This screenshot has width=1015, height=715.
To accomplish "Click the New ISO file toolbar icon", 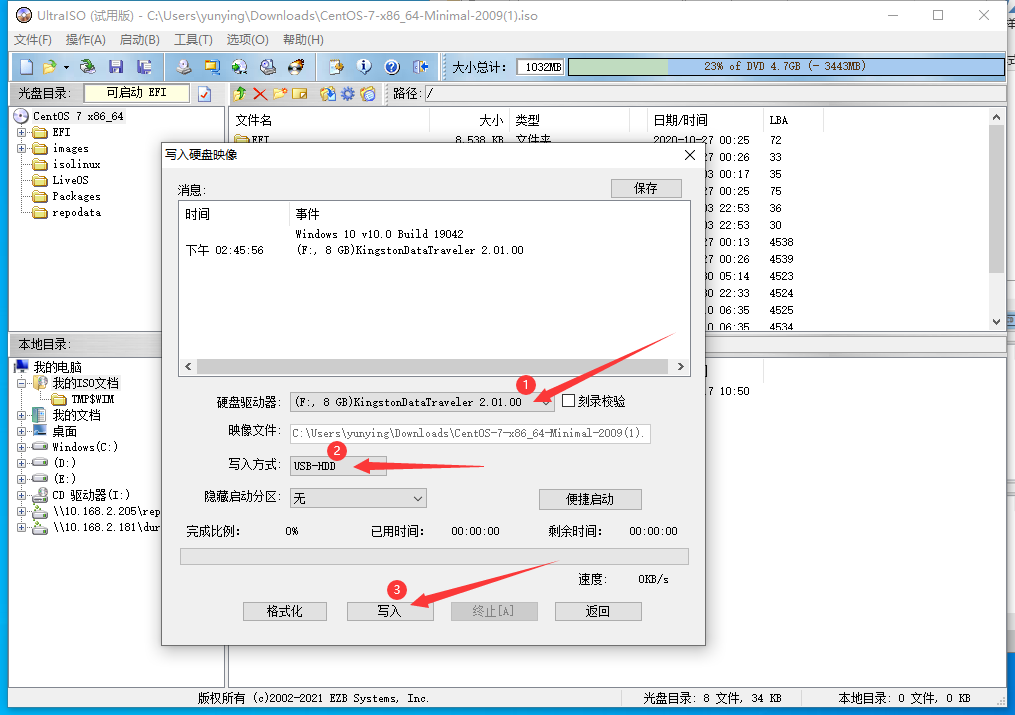I will point(27,67).
